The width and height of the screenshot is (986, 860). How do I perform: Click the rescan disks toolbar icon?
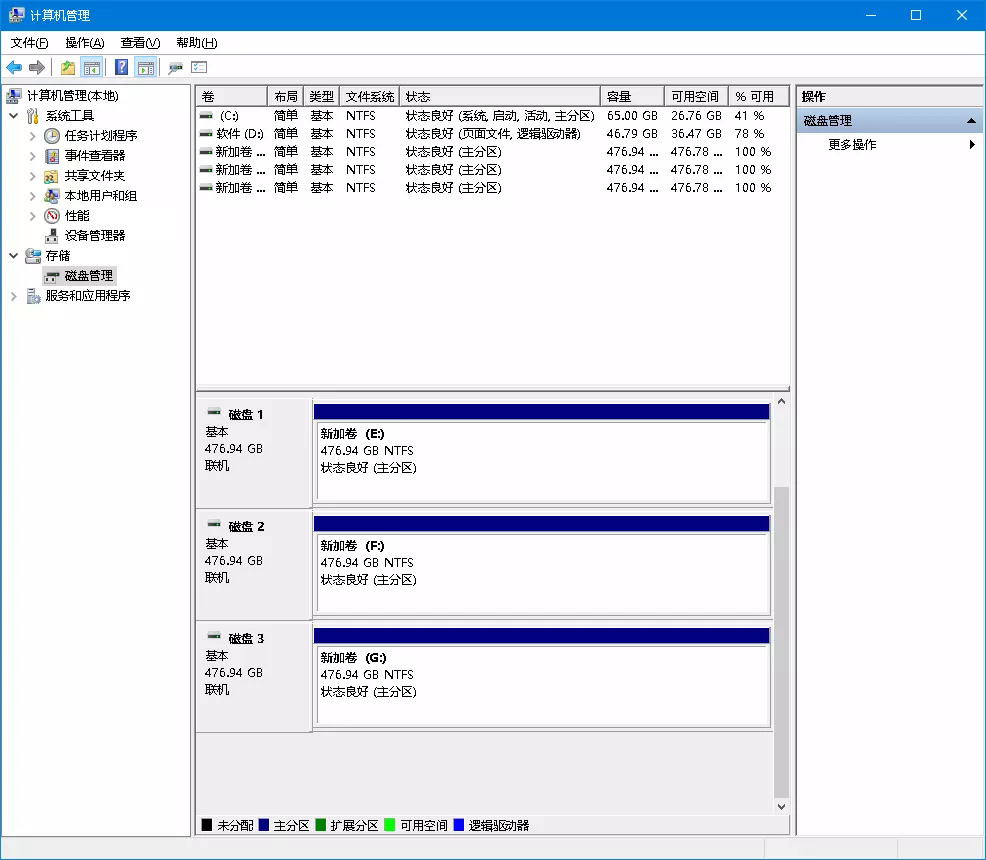click(176, 67)
